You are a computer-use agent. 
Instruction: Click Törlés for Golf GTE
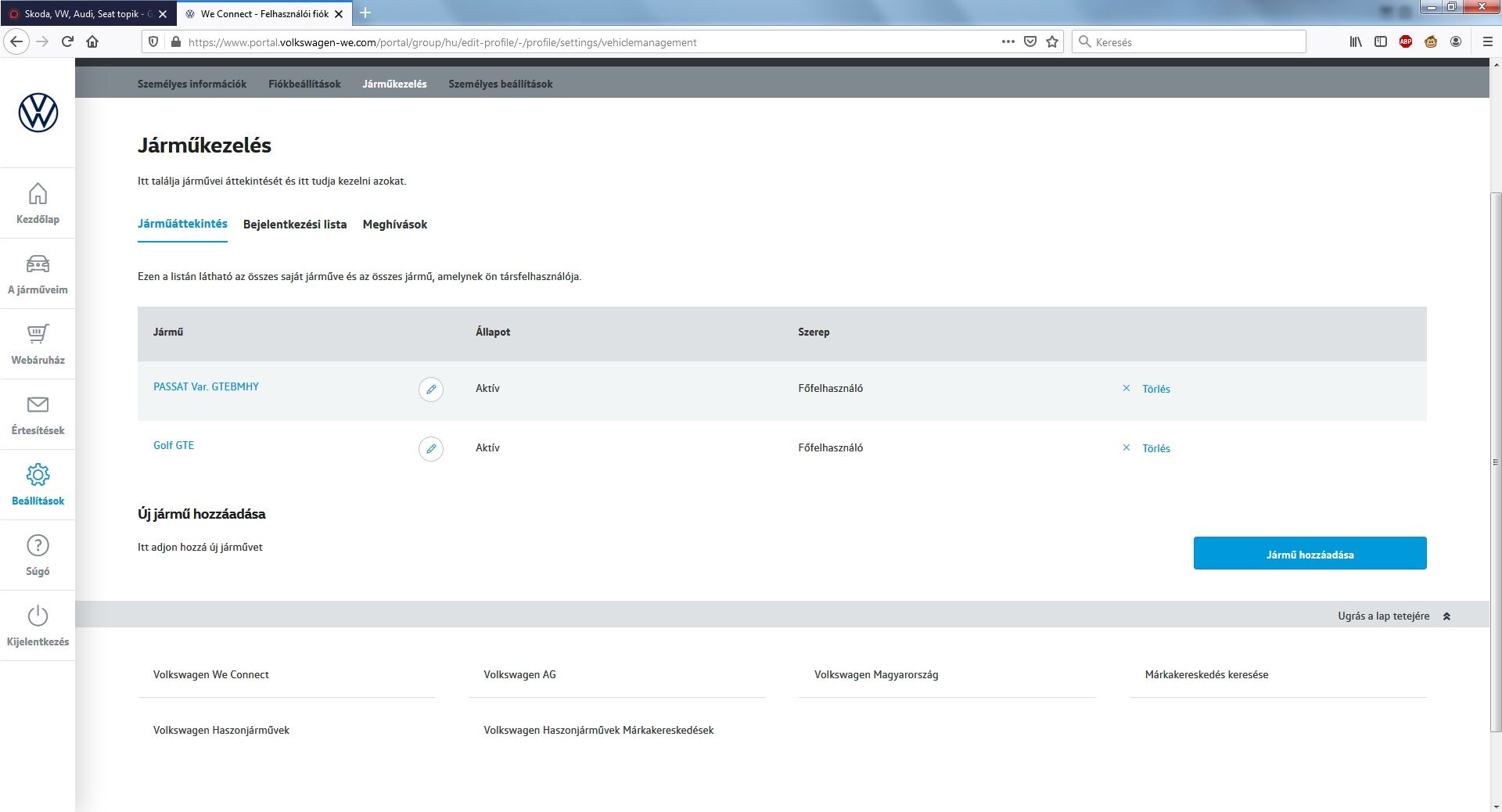(1156, 448)
